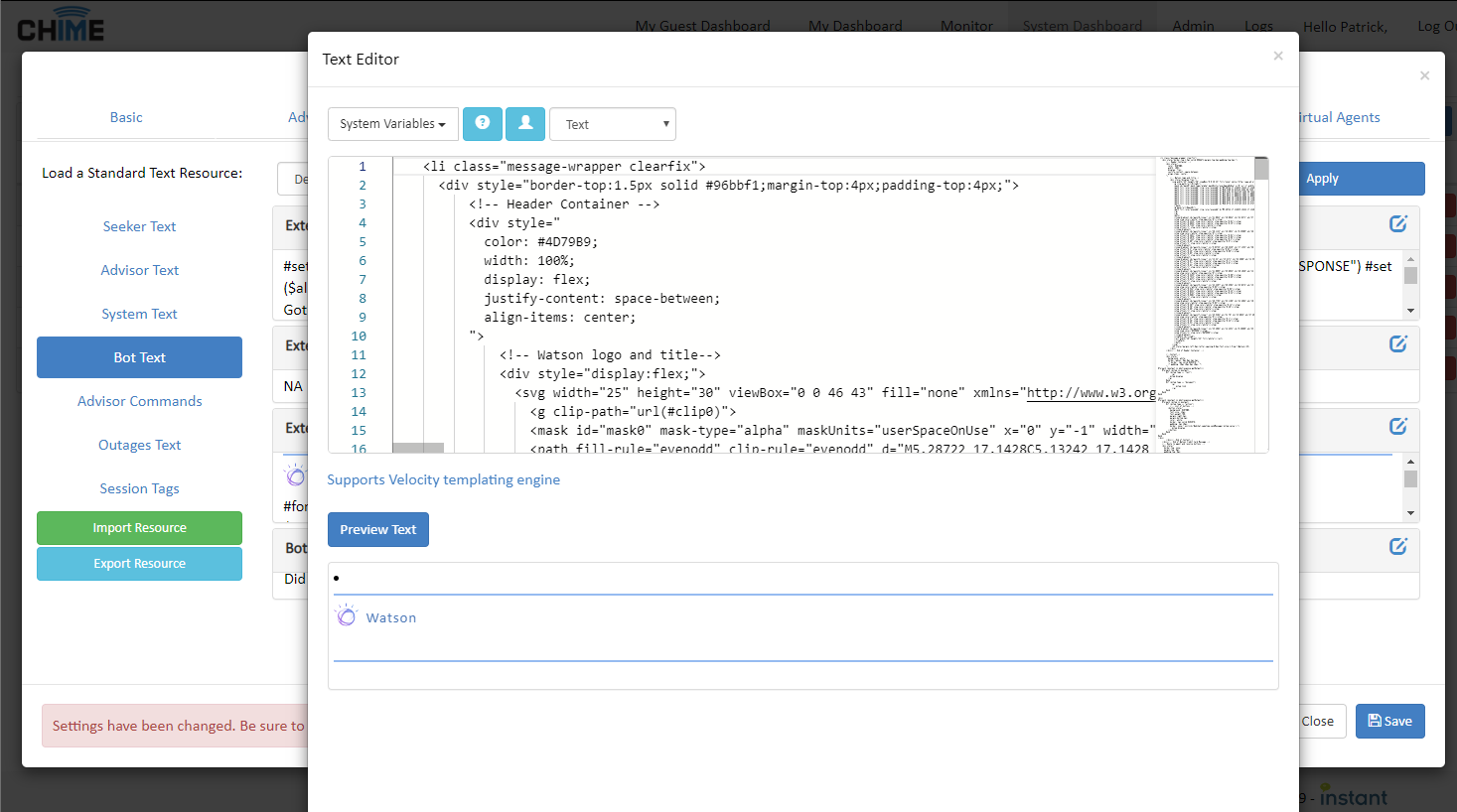This screenshot has width=1457, height=812.
Task: Select the Bot Text resource tab
Action: coord(139,357)
